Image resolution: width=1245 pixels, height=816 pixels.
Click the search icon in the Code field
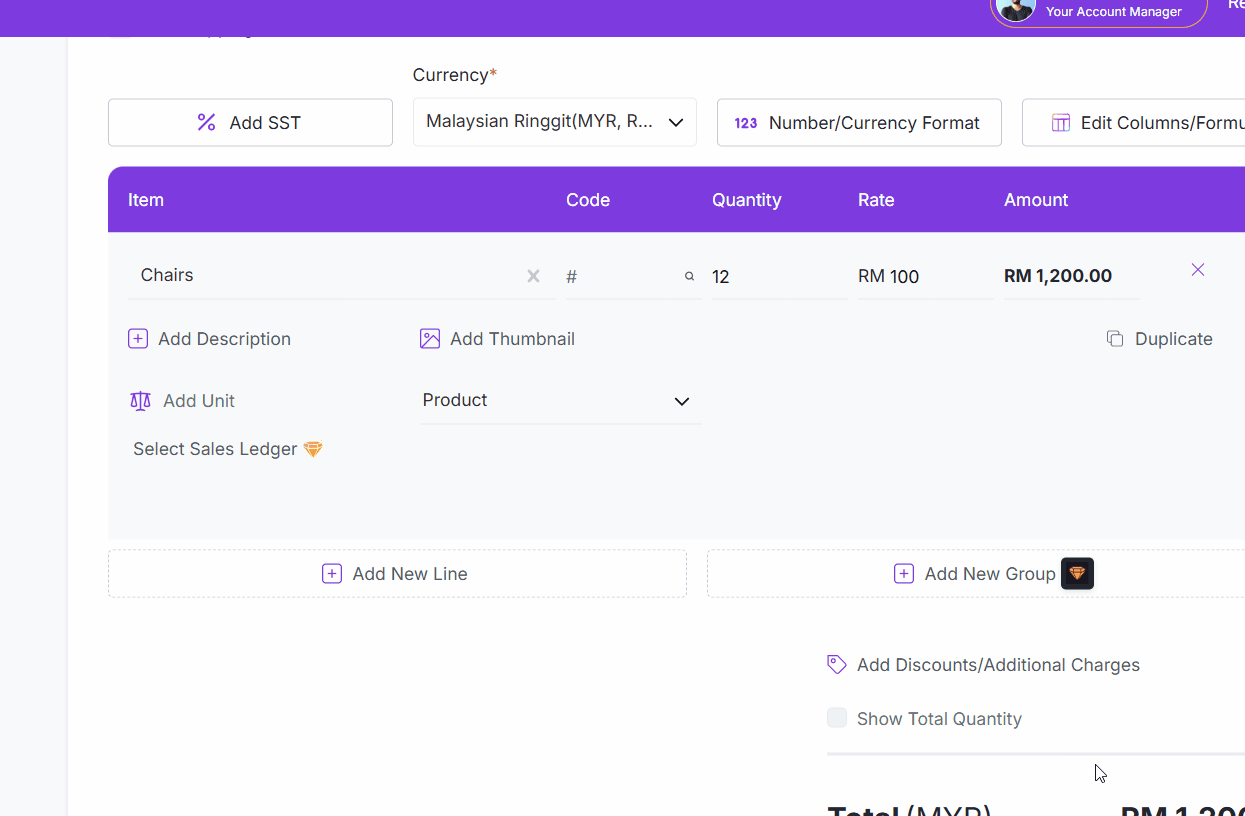coord(689,276)
